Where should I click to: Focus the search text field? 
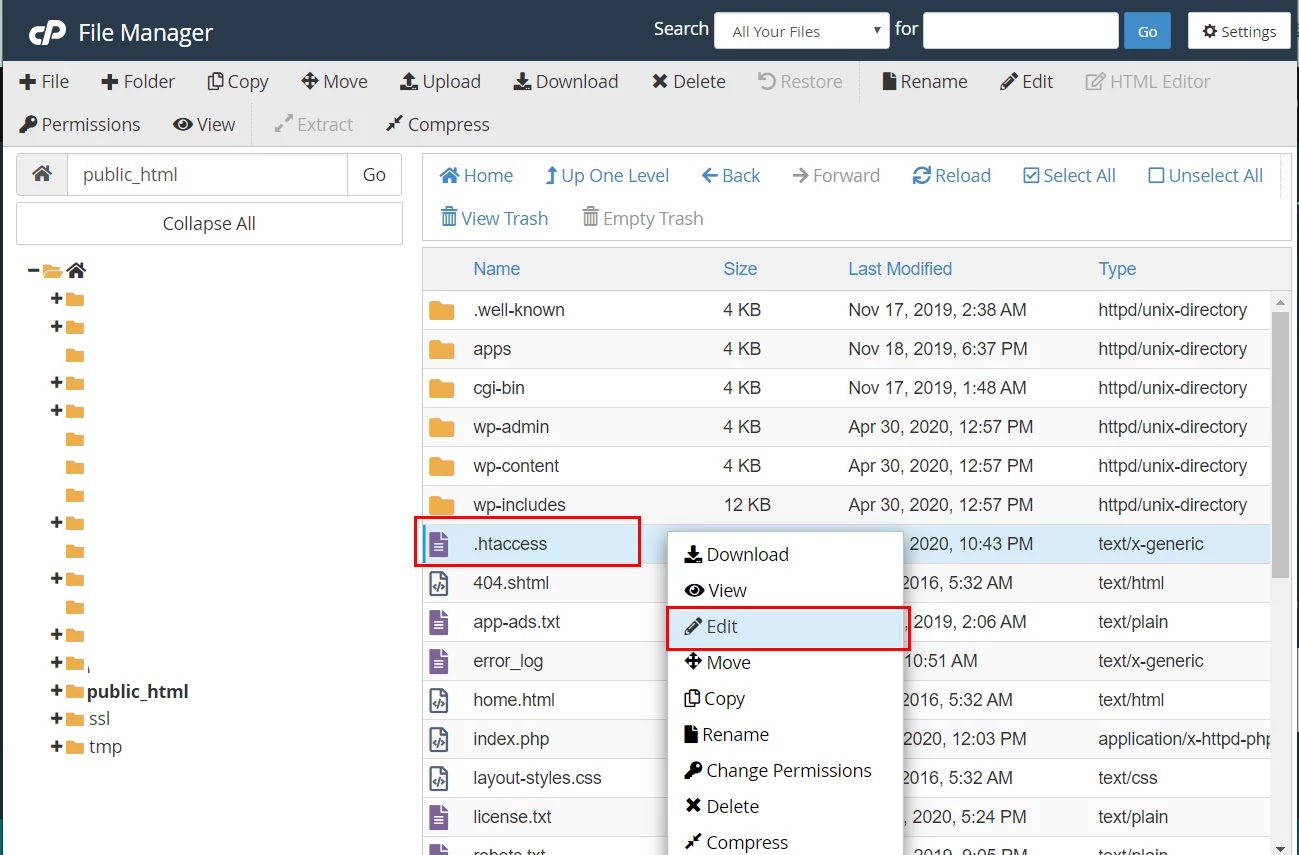[1020, 31]
